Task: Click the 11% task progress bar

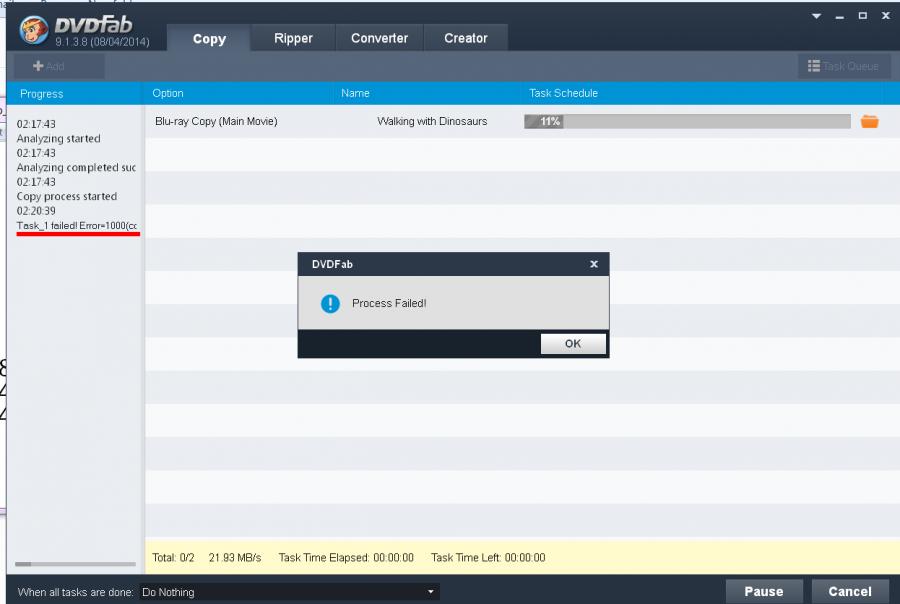Action: tap(687, 121)
